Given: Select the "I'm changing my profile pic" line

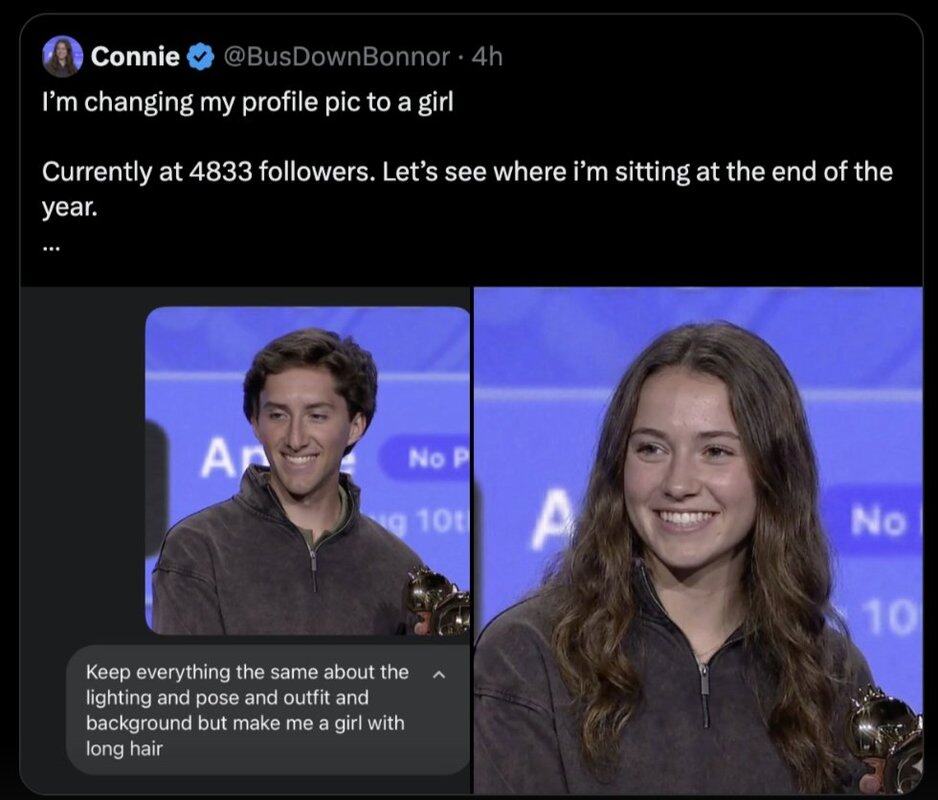Looking at the screenshot, I should pyautogui.click(x=248, y=103).
